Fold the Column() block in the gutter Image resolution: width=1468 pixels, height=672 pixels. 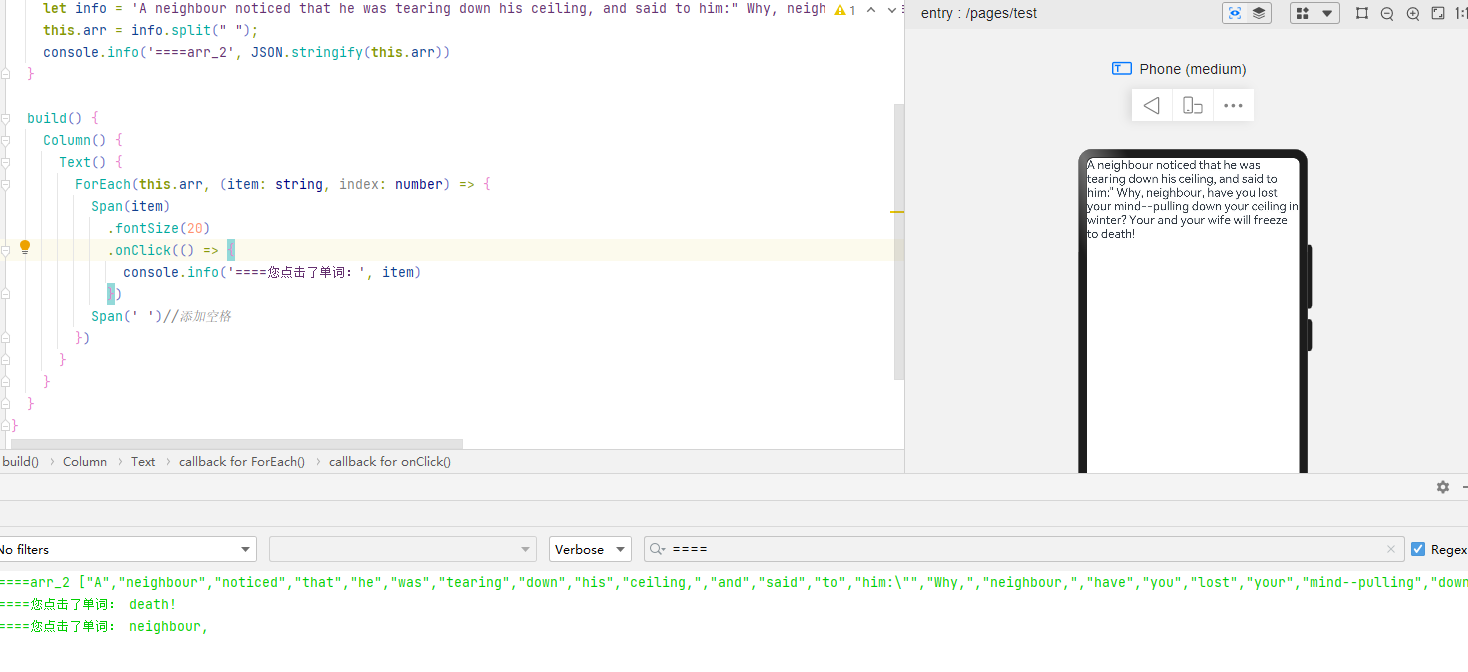(6, 140)
